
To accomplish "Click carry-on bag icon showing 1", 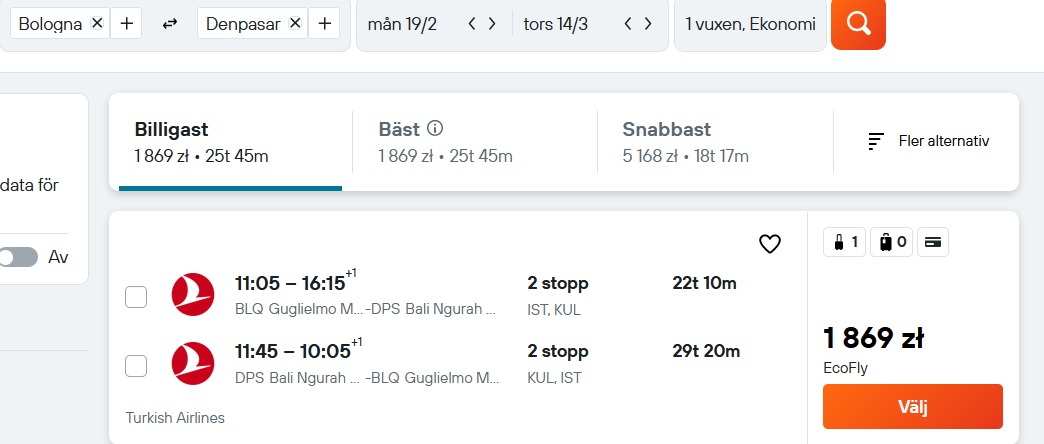I will (844, 242).
